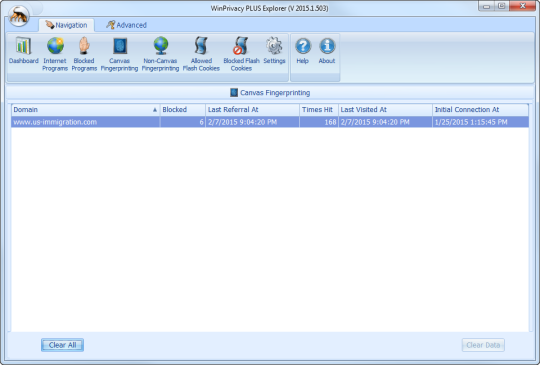Sort by Times Hit column
540x365 pixels.
(319, 110)
